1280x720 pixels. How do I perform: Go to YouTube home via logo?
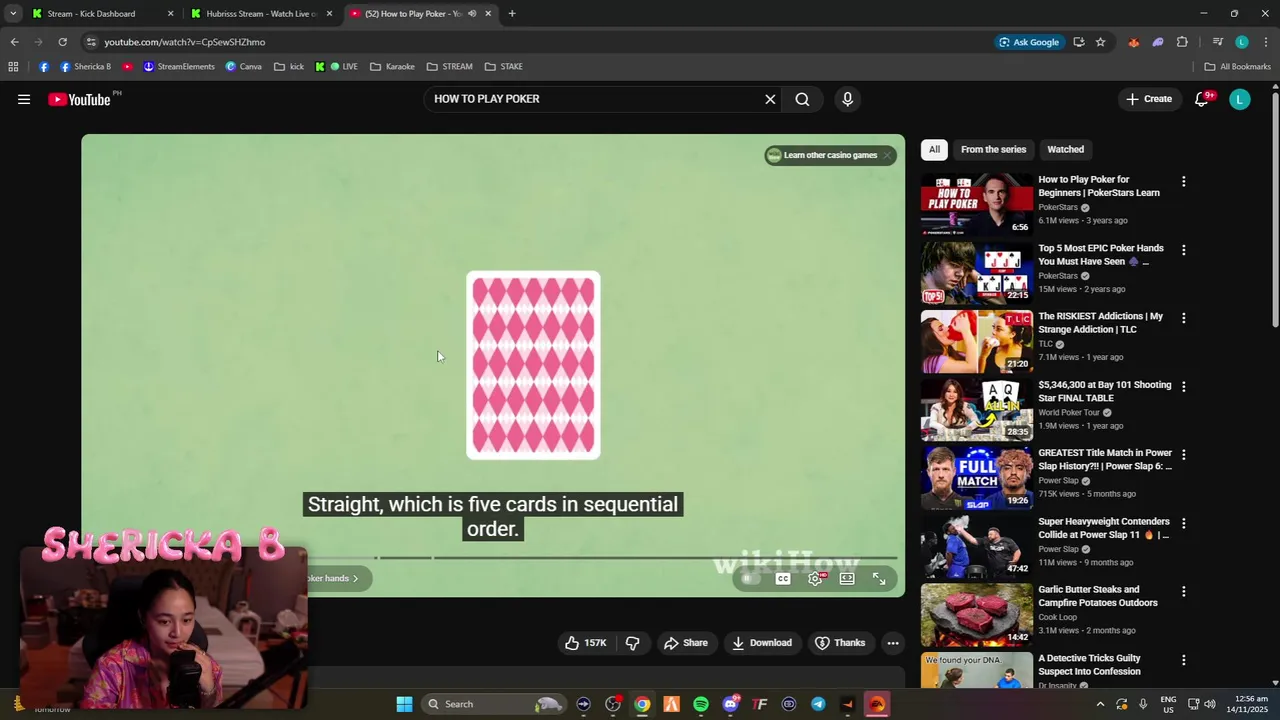click(x=79, y=99)
